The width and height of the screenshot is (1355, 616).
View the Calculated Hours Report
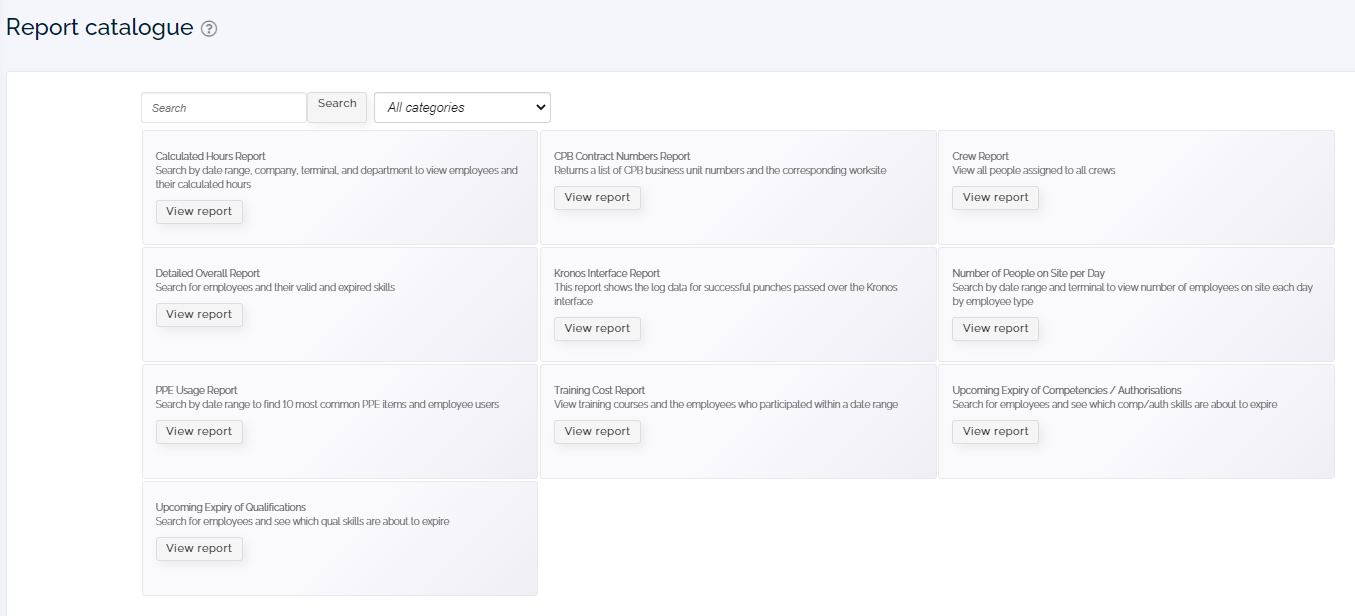[x=199, y=211]
